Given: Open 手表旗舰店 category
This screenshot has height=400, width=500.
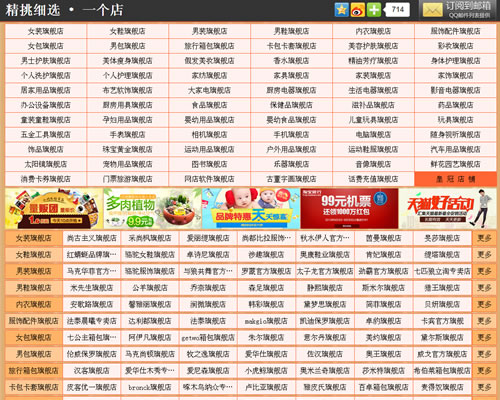Looking at the screenshot, I should 127,135.
